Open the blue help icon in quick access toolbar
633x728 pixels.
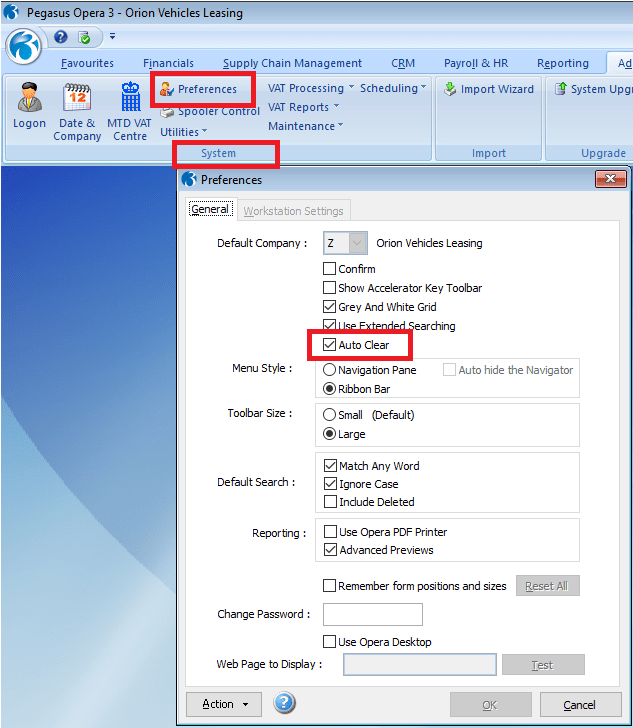61,37
